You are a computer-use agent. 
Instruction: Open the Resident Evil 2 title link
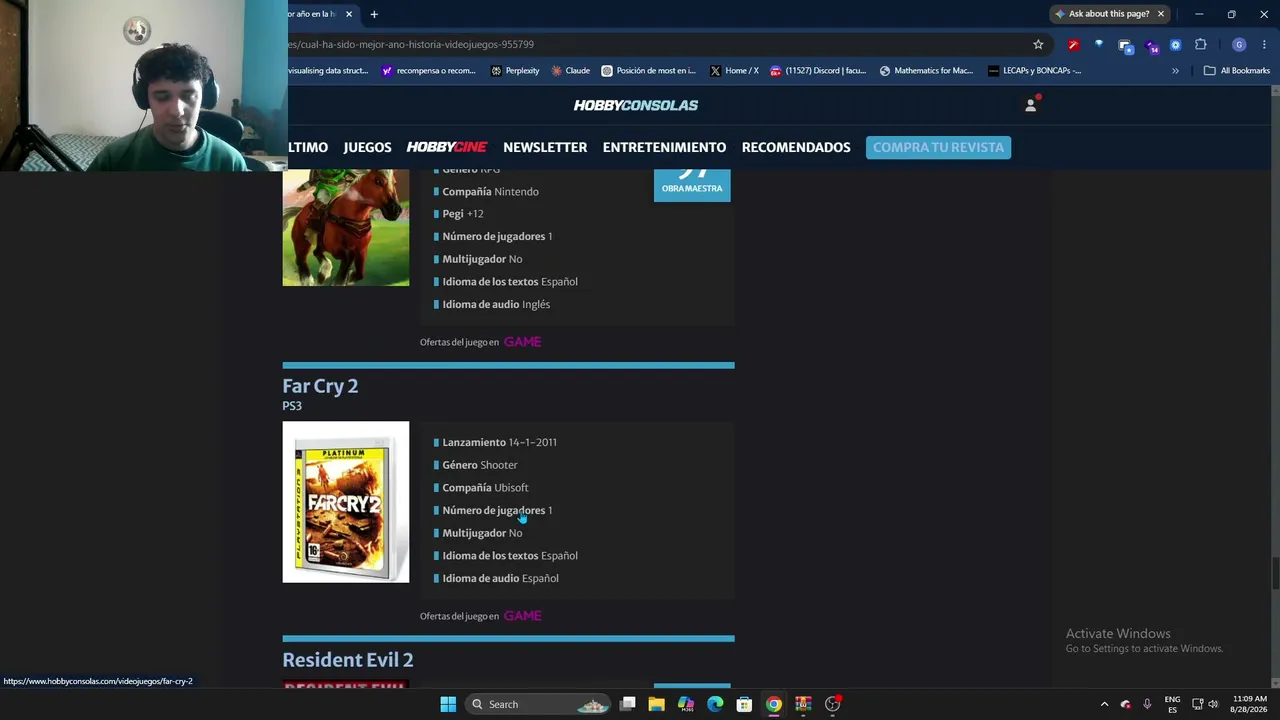pos(348,660)
